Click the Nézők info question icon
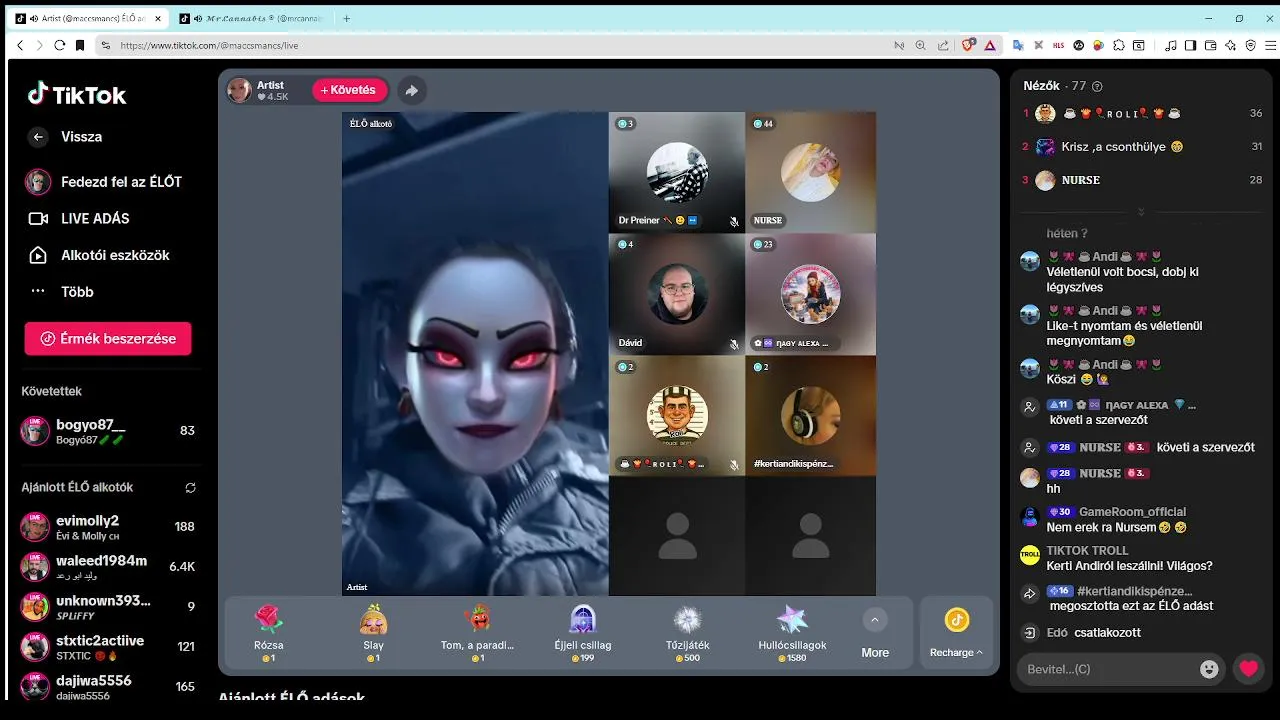The height and width of the screenshot is (720, 1280). 1097,87
